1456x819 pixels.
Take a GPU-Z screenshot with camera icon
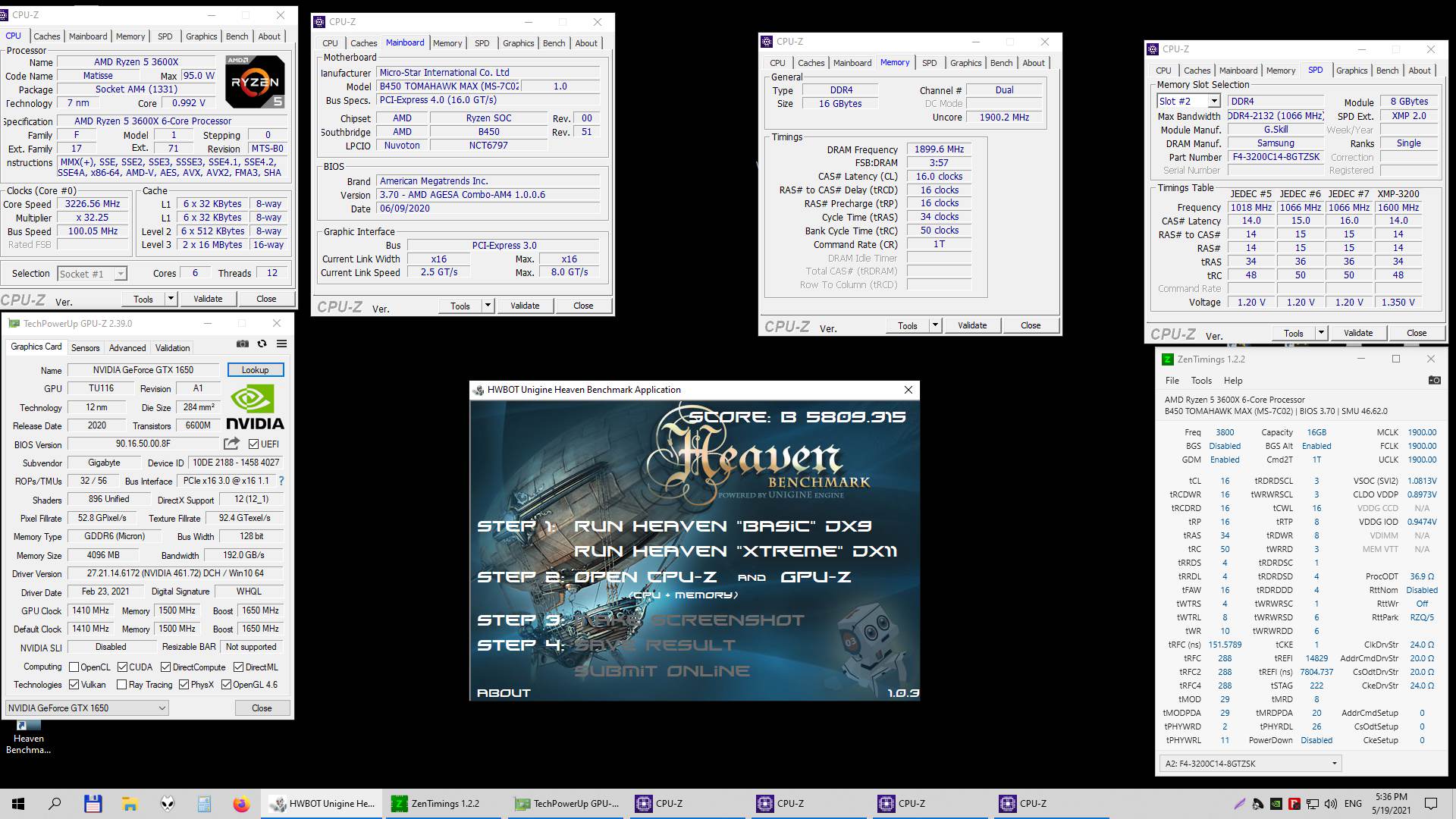point(243,344)
